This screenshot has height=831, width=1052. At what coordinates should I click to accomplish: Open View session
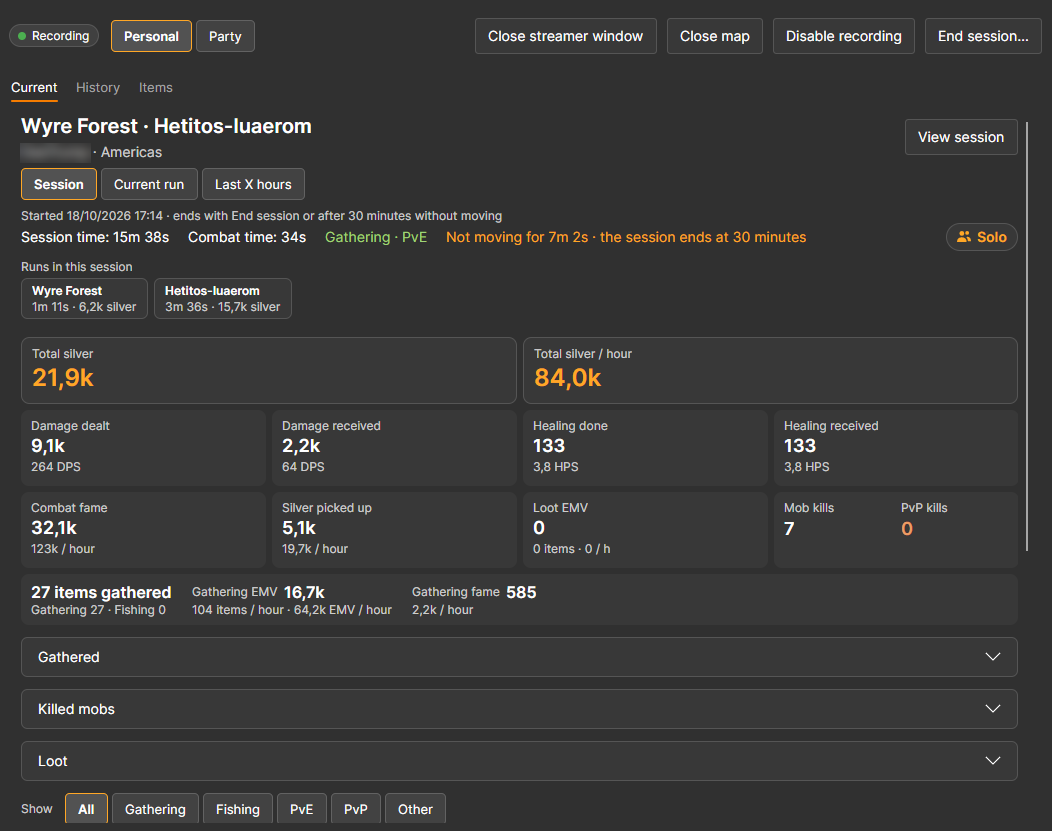[x=961, y=137]
